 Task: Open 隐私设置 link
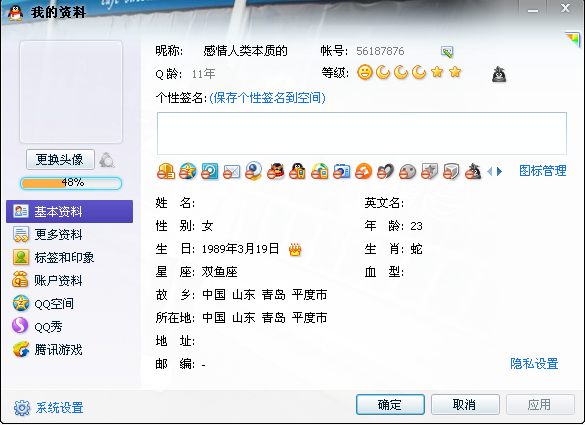click(534, 363)
